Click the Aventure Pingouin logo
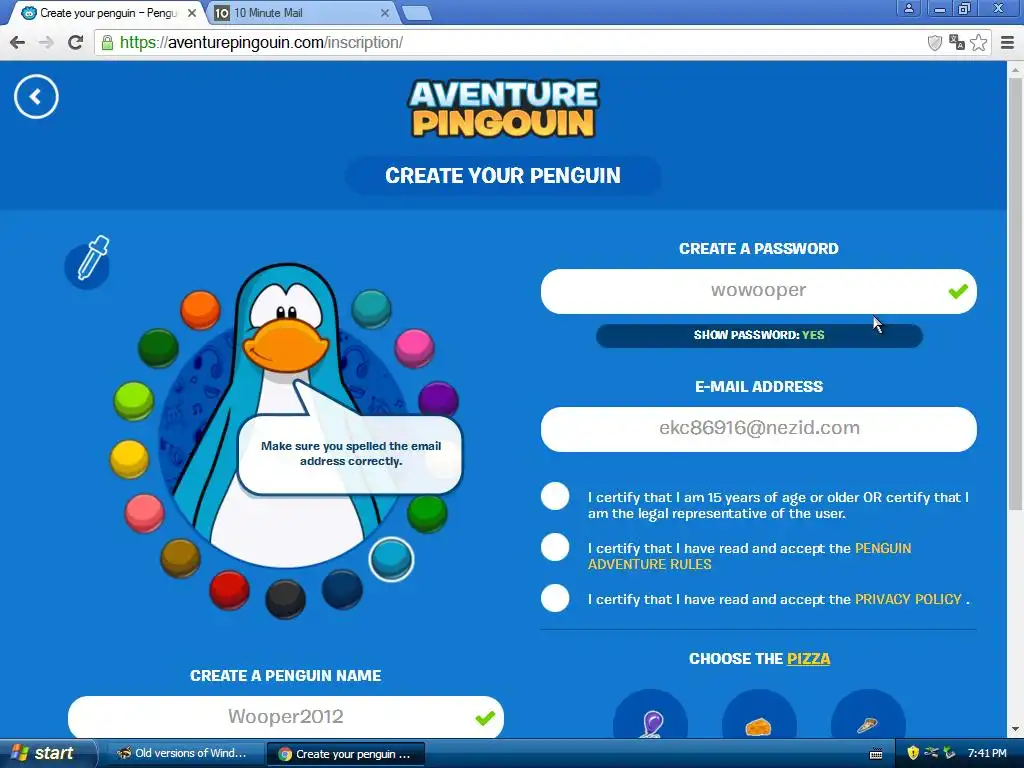Screen dimensions: 1024x768 pos(503,108)
